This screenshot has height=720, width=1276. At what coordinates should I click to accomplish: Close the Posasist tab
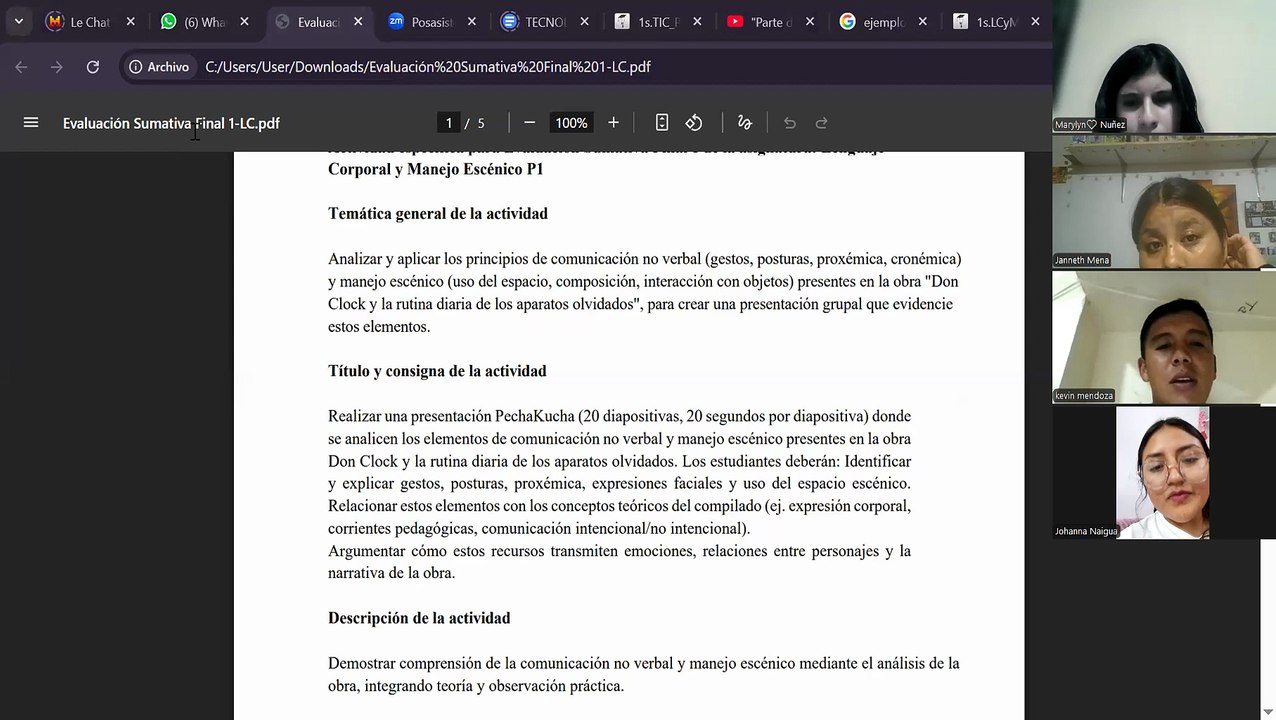471,22
